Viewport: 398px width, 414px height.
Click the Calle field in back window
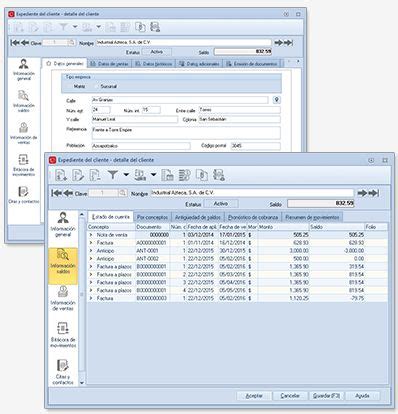(180, 100)
